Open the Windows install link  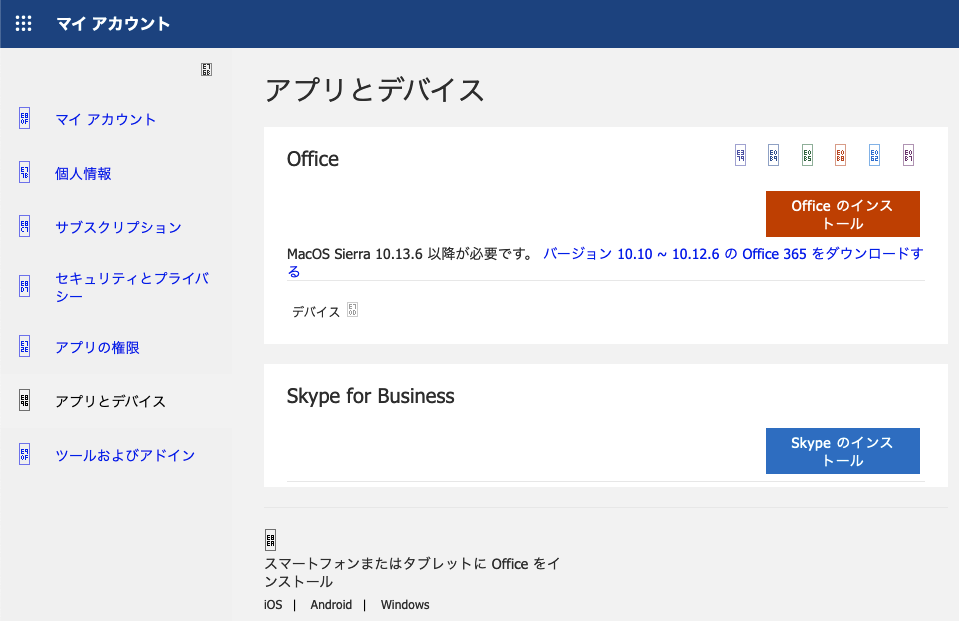click(405, 605)
